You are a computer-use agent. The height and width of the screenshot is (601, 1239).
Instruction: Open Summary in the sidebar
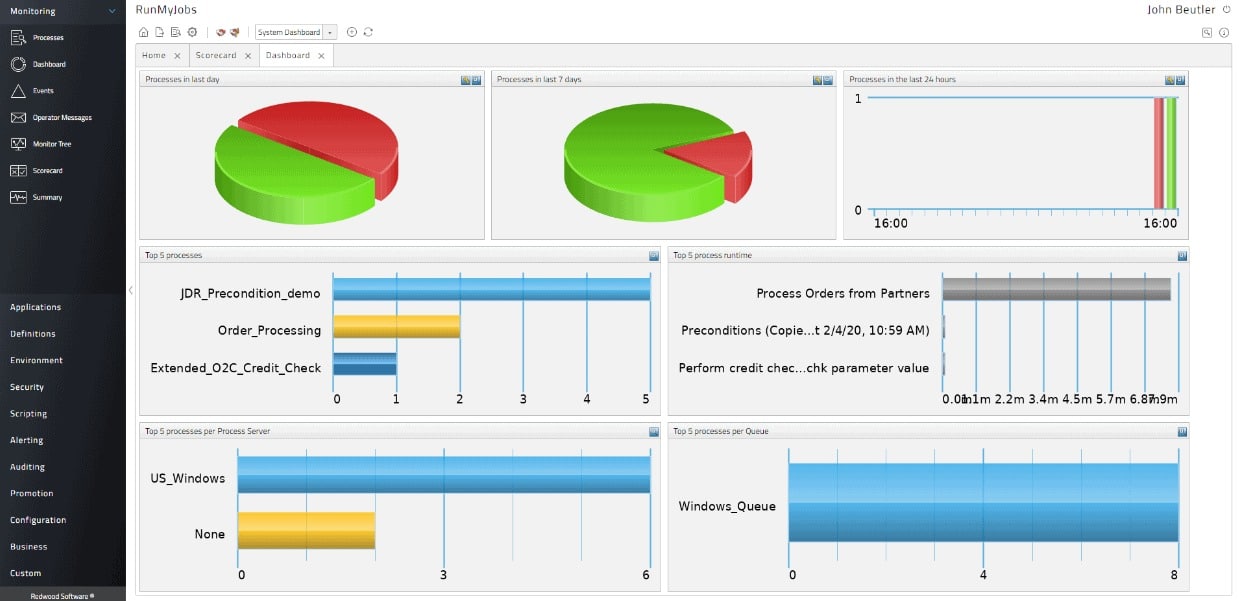[36, 197]
